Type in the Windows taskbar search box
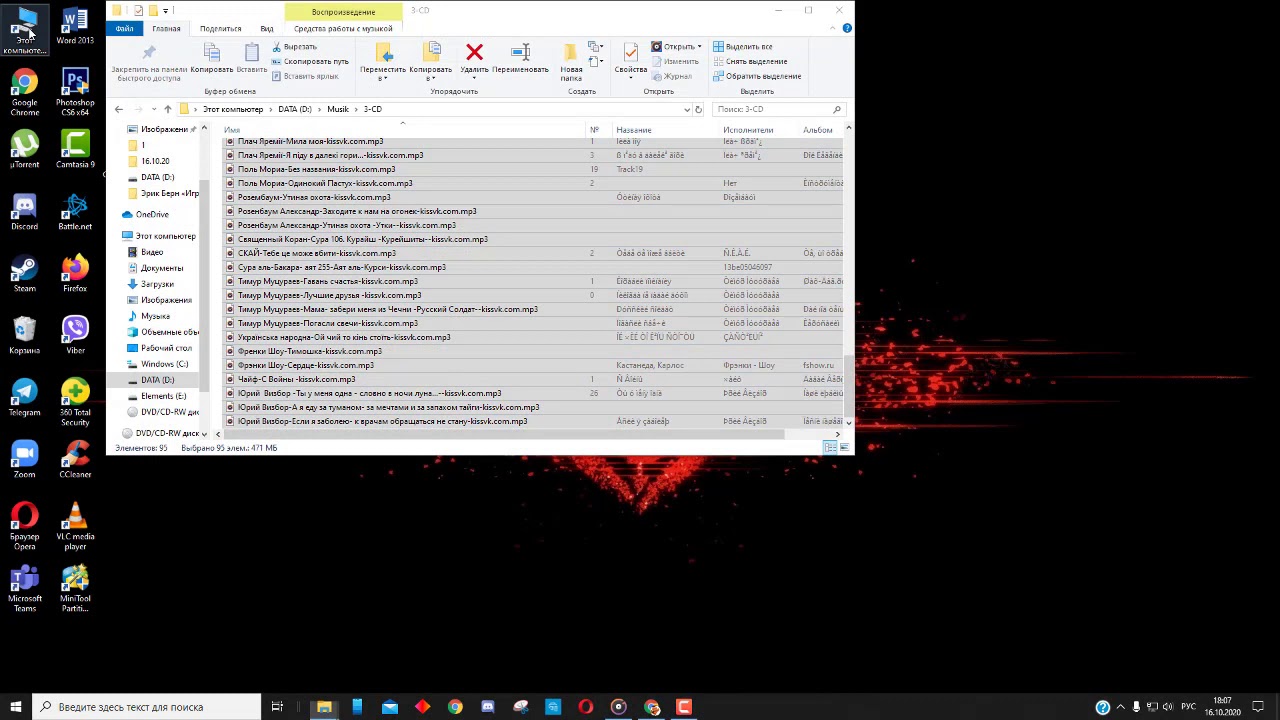 (x=146, y=707)
